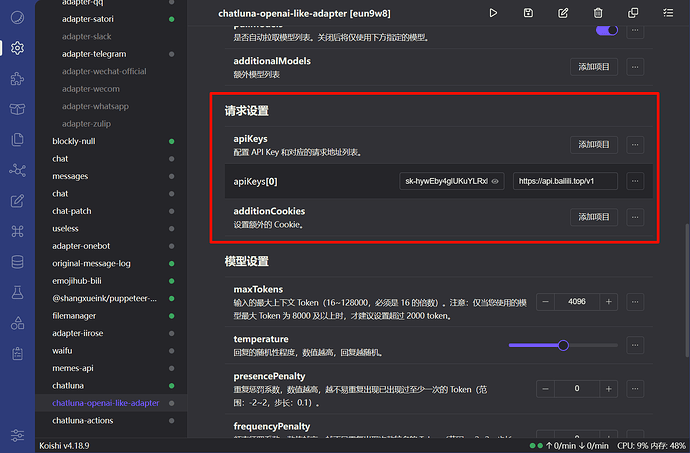Reveal the API key with eye icon
The image size is (690, 453).
[496, 182]
